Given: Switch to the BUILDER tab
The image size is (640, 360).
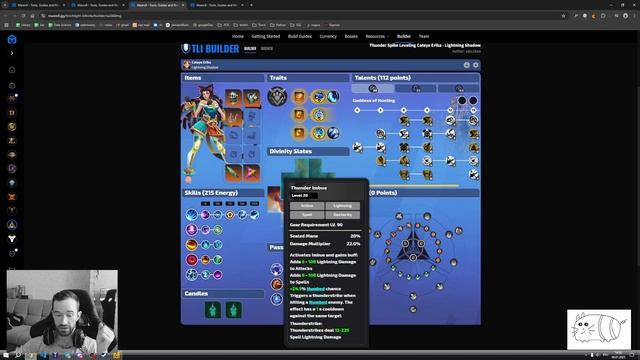Looking at the screenshot, I should (250, 49).
